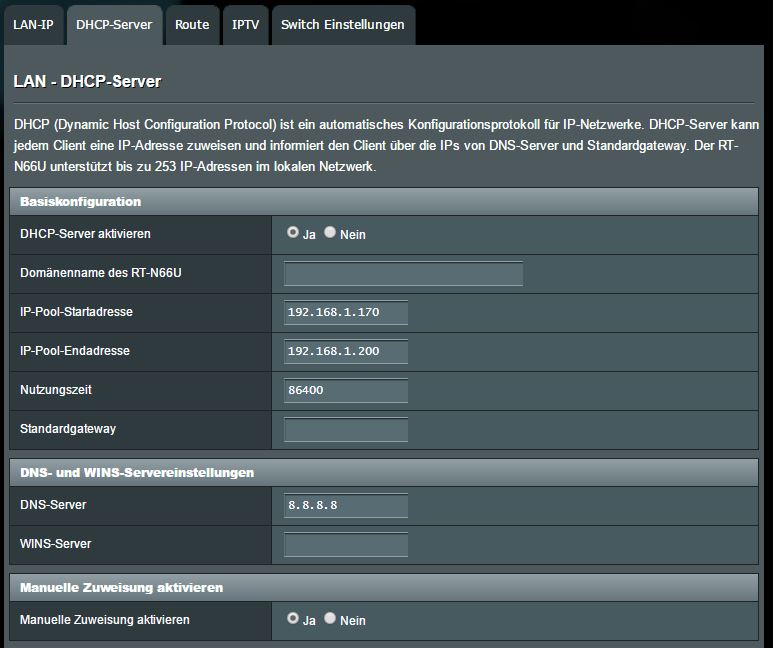Screen dimensions: 773x648
Task: Open the Switch Einstellungen tab
Action: [343, 24]
